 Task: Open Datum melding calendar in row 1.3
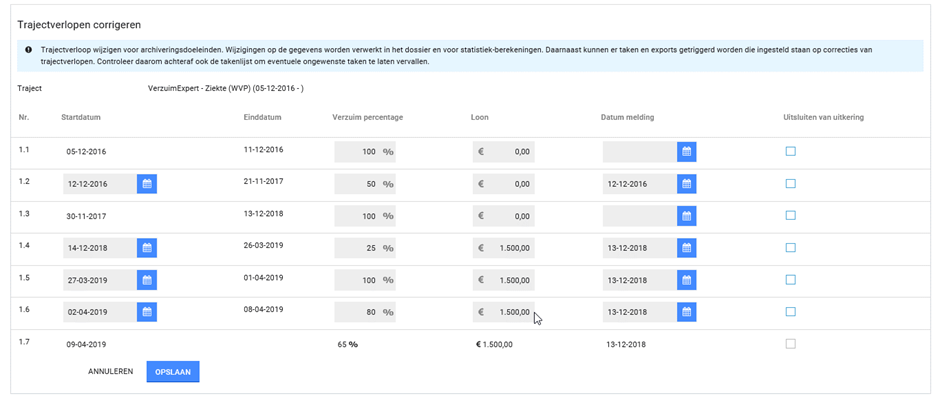coord(686,216)
